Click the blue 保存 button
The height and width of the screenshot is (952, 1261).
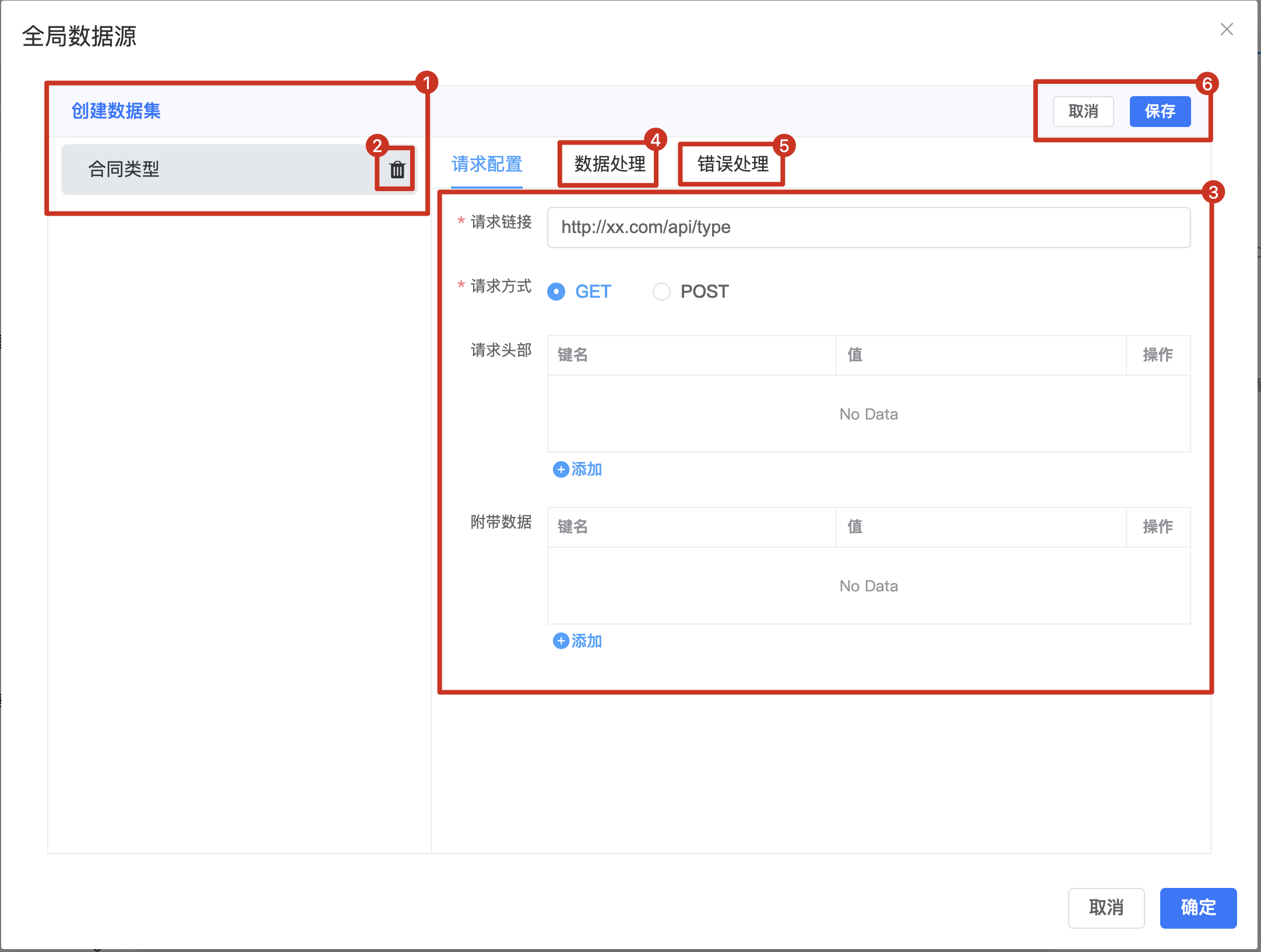pyautogui.click(x=1160, y=111)
